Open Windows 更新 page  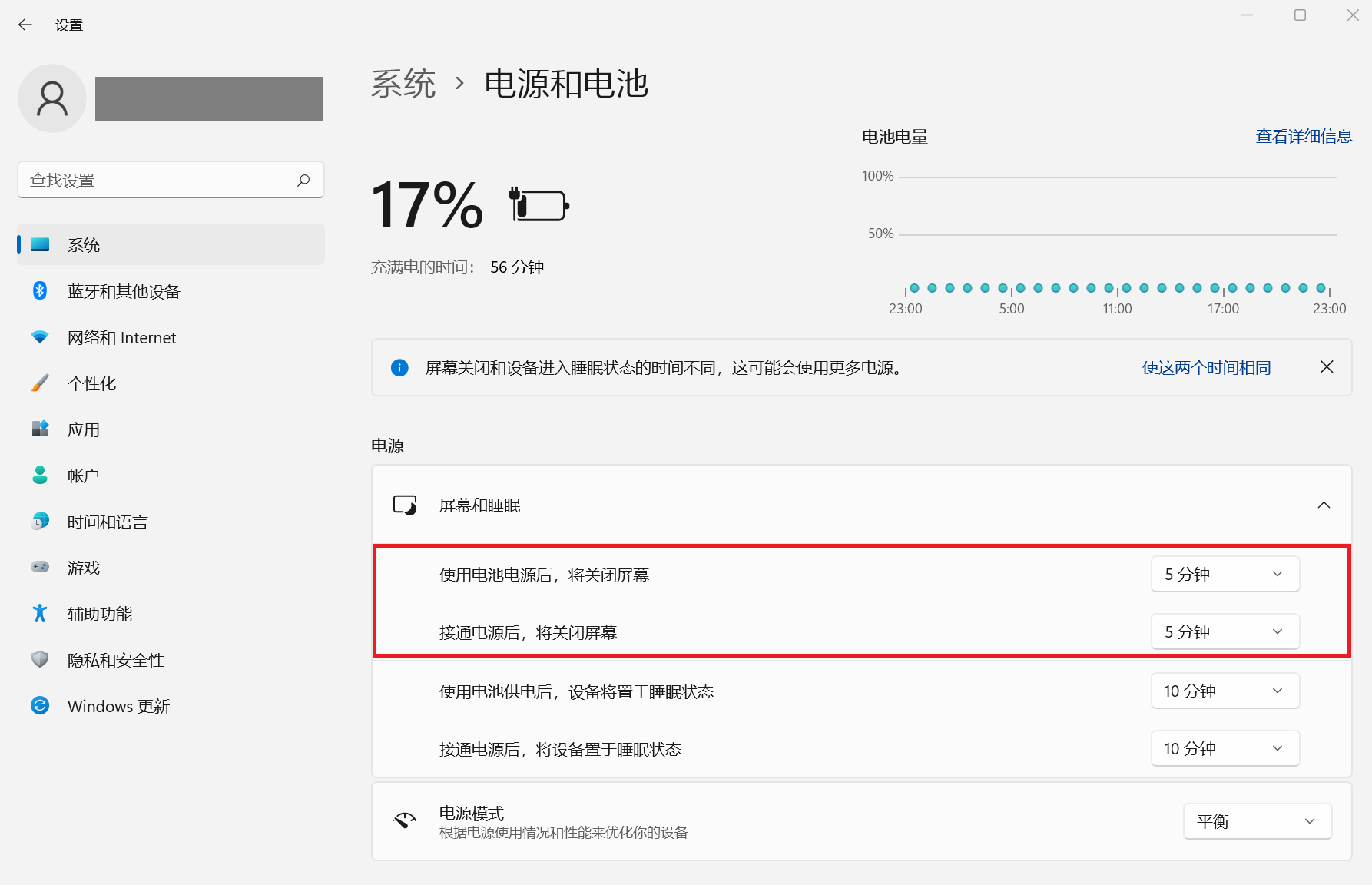118,706
